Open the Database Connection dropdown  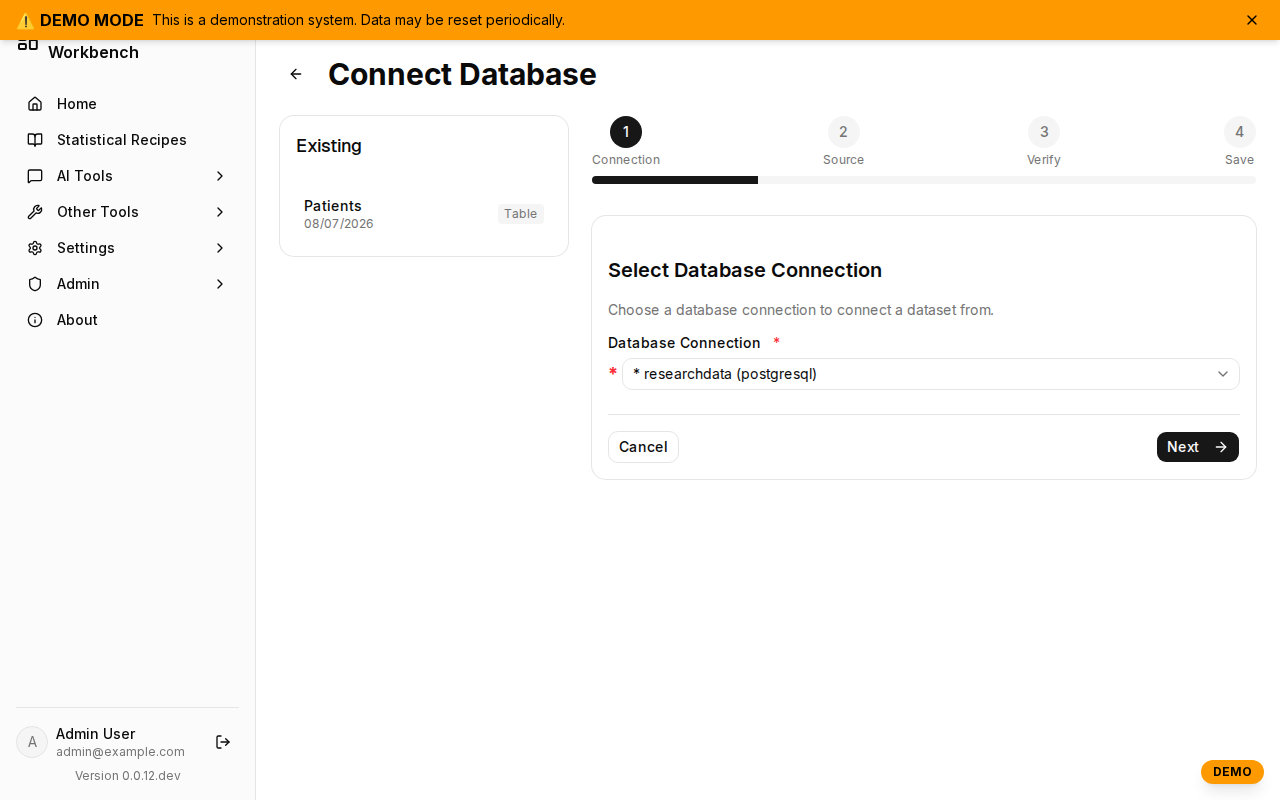[931, 374]
